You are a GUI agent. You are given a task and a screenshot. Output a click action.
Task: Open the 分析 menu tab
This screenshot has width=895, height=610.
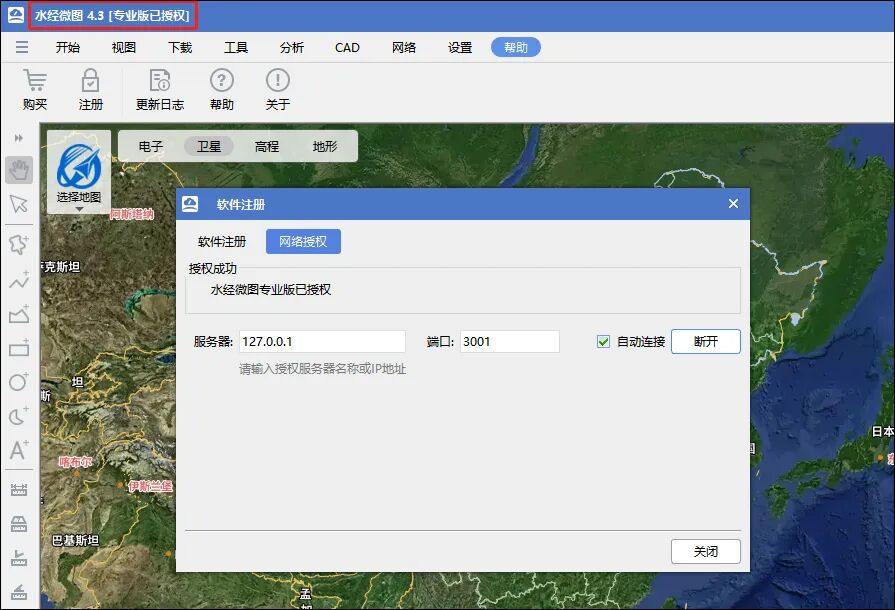[292, 47]
